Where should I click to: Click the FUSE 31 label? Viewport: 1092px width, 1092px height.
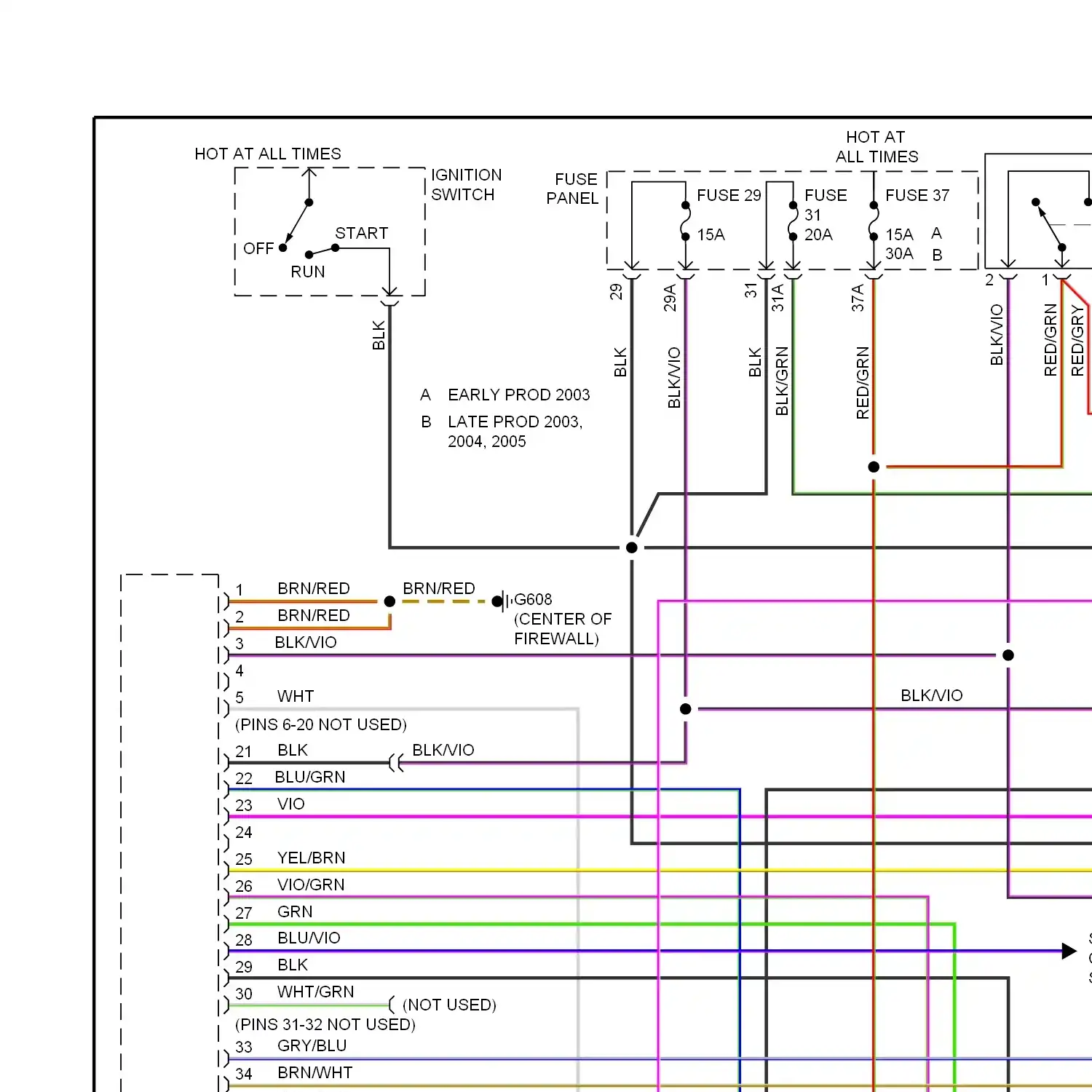[x=826, y=205]
